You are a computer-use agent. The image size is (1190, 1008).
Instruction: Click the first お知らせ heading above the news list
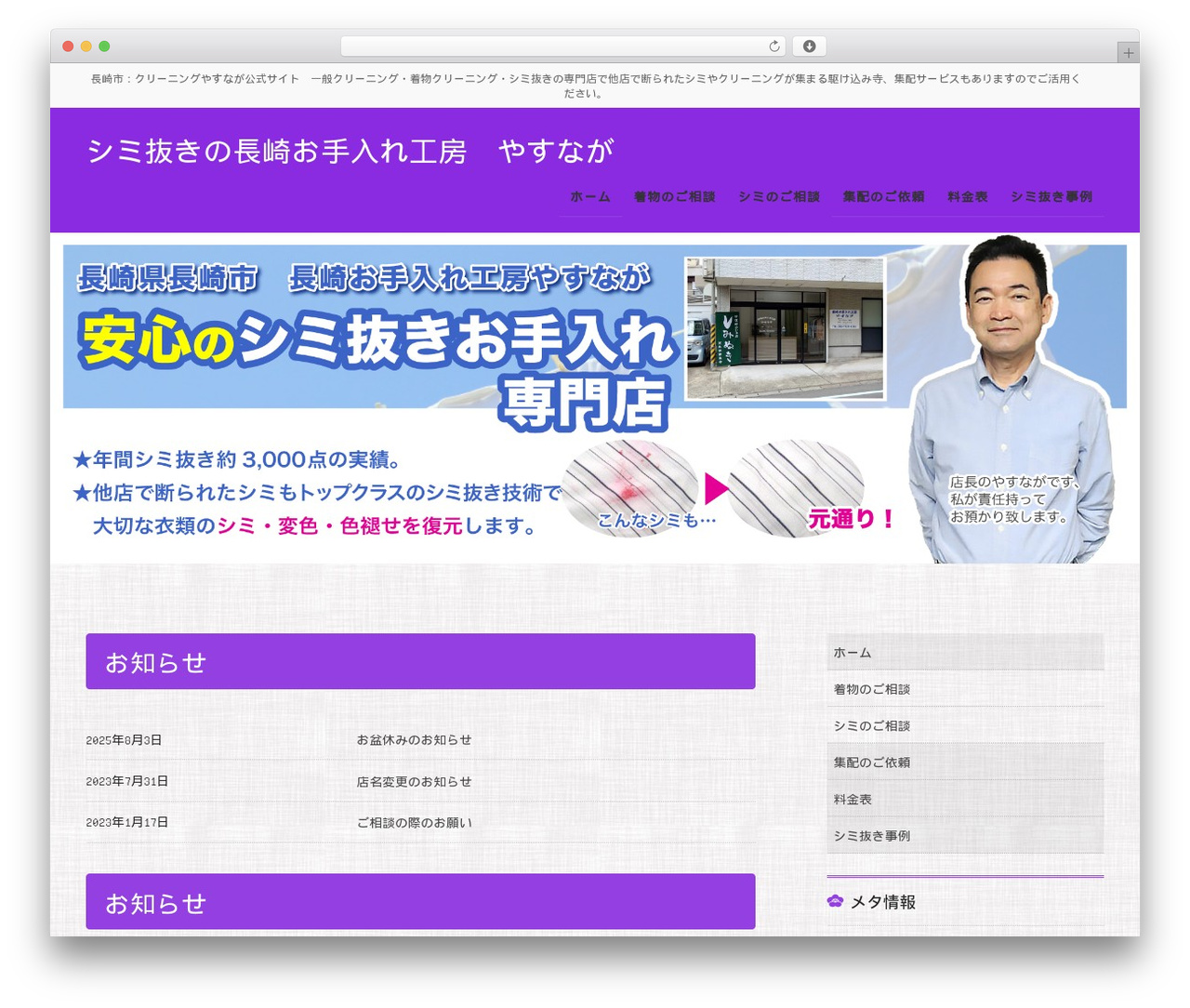coord(420,662)
